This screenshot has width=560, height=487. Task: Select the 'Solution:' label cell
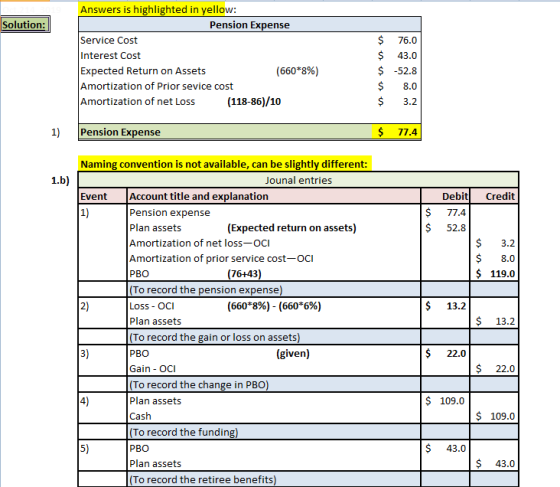(x=25, y=25)
